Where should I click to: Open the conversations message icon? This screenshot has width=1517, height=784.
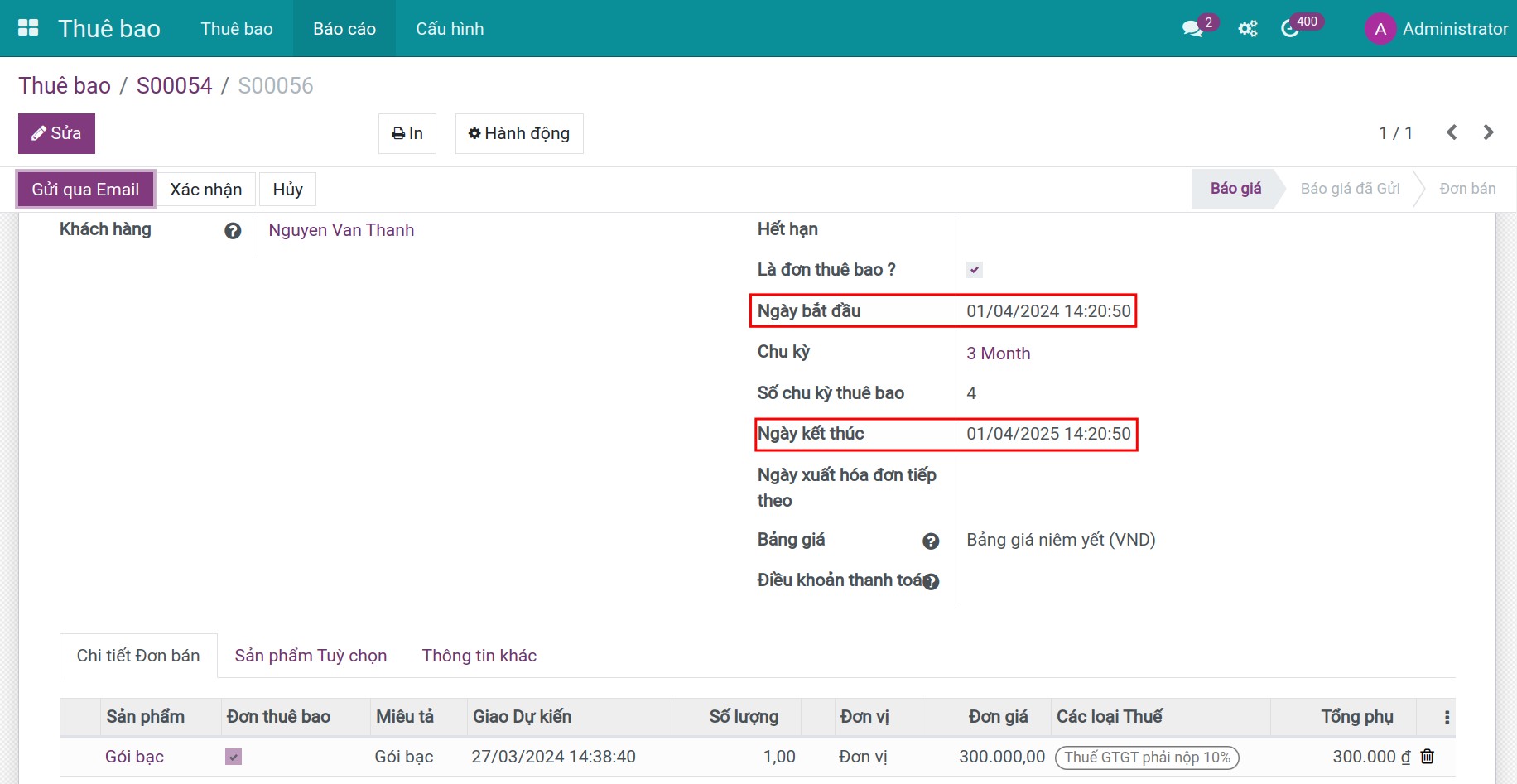tap(1192, 29)
